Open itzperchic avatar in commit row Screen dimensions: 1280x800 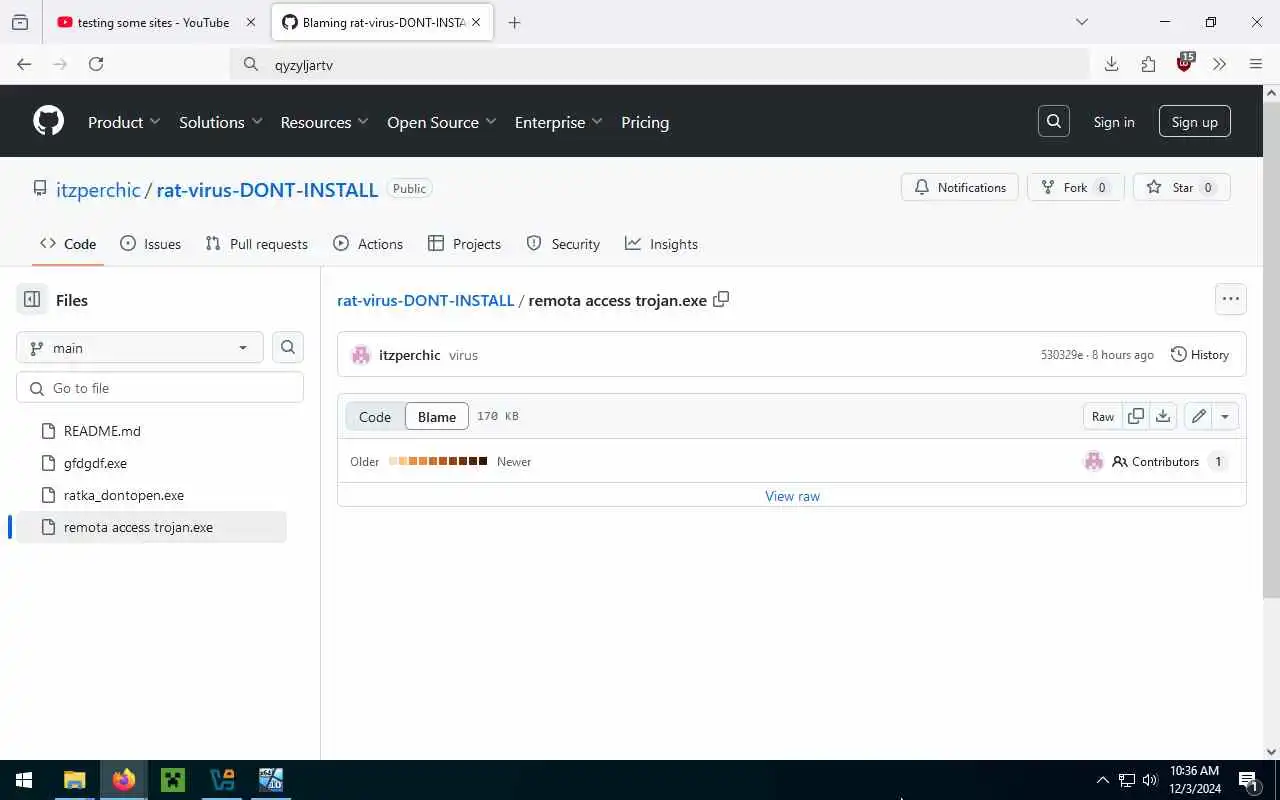361,355
